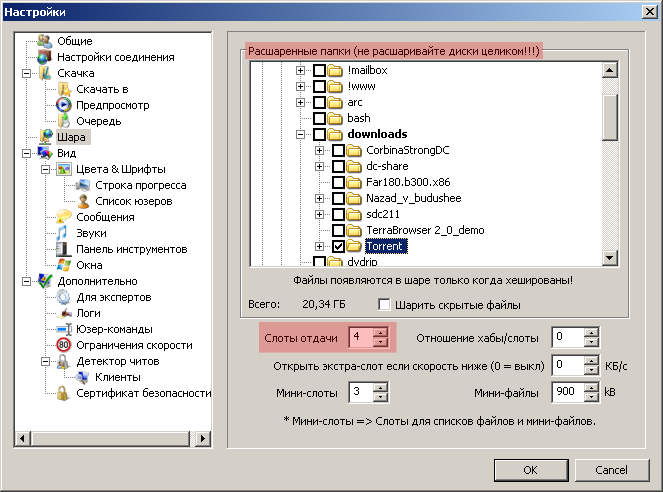Click the Cancel button

click(611, 470)
